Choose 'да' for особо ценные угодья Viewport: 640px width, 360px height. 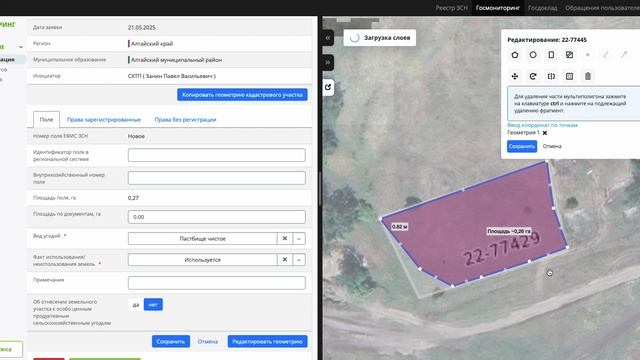coord(136,304)
